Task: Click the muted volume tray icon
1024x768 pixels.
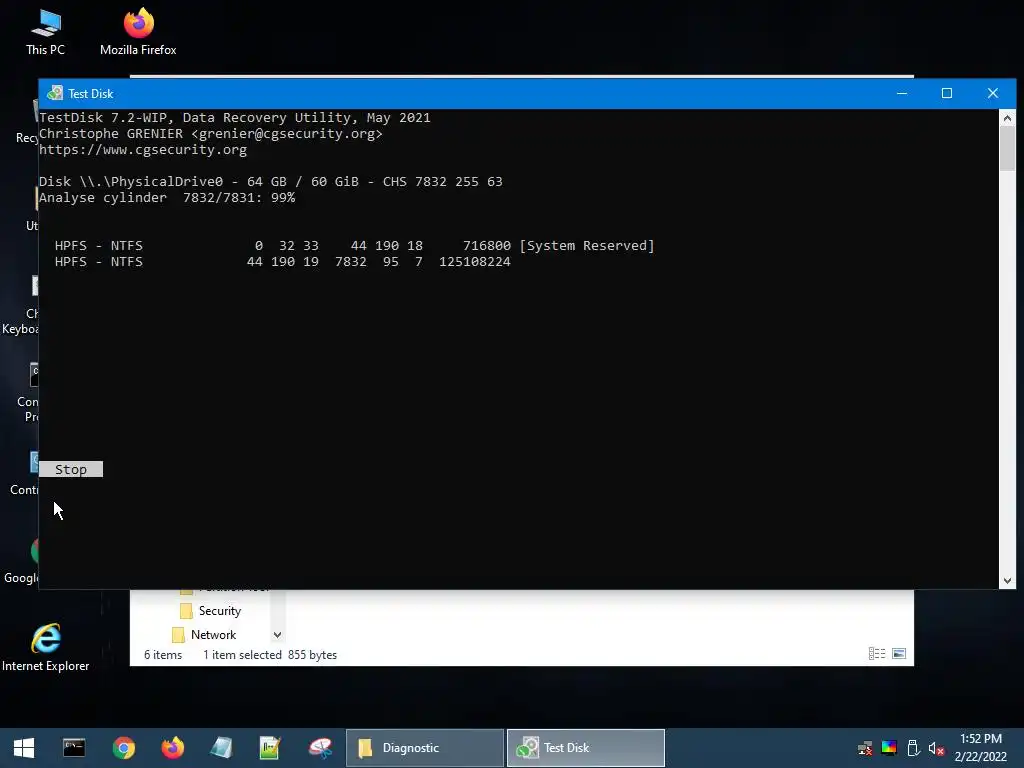Action: (x=936, y=748)
